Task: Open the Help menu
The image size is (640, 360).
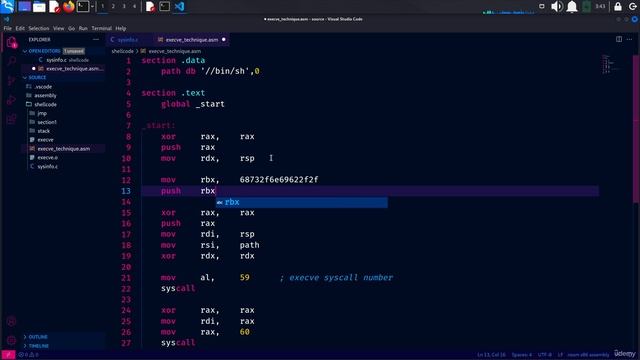Action: click(120, 28)
